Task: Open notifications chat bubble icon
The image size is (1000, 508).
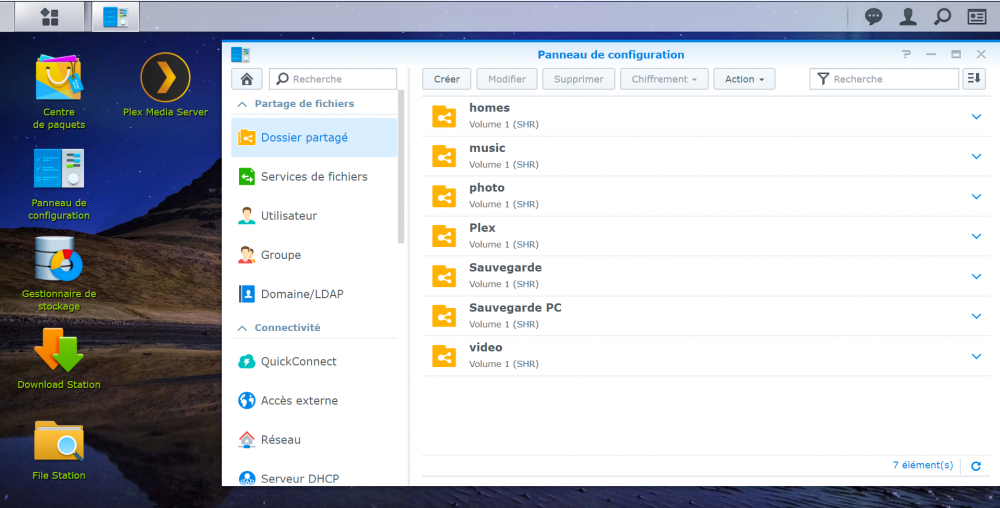Action: pos(873,17)
